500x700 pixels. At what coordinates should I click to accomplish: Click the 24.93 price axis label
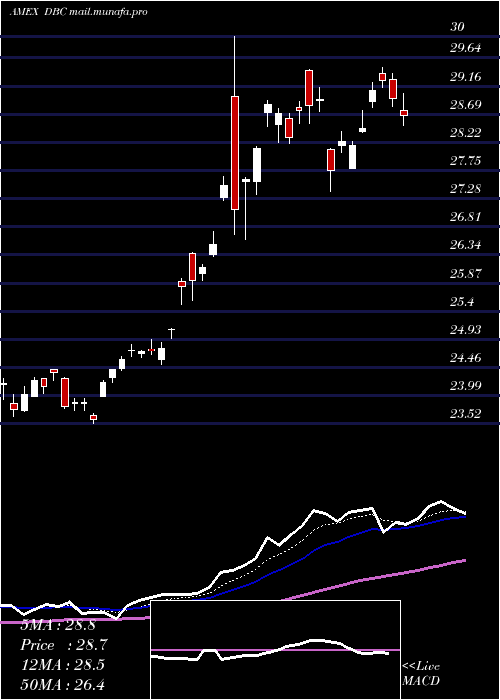[x=466, y=329]
